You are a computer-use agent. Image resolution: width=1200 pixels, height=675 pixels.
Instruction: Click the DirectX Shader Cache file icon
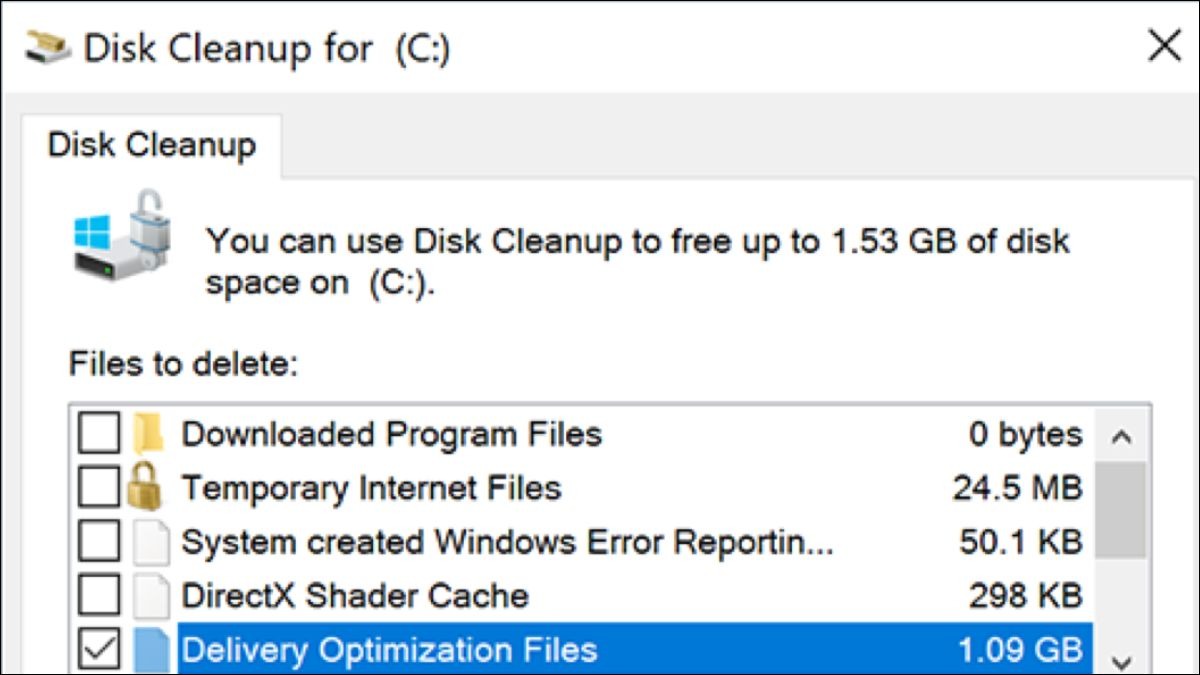click(x=152, y=595)
